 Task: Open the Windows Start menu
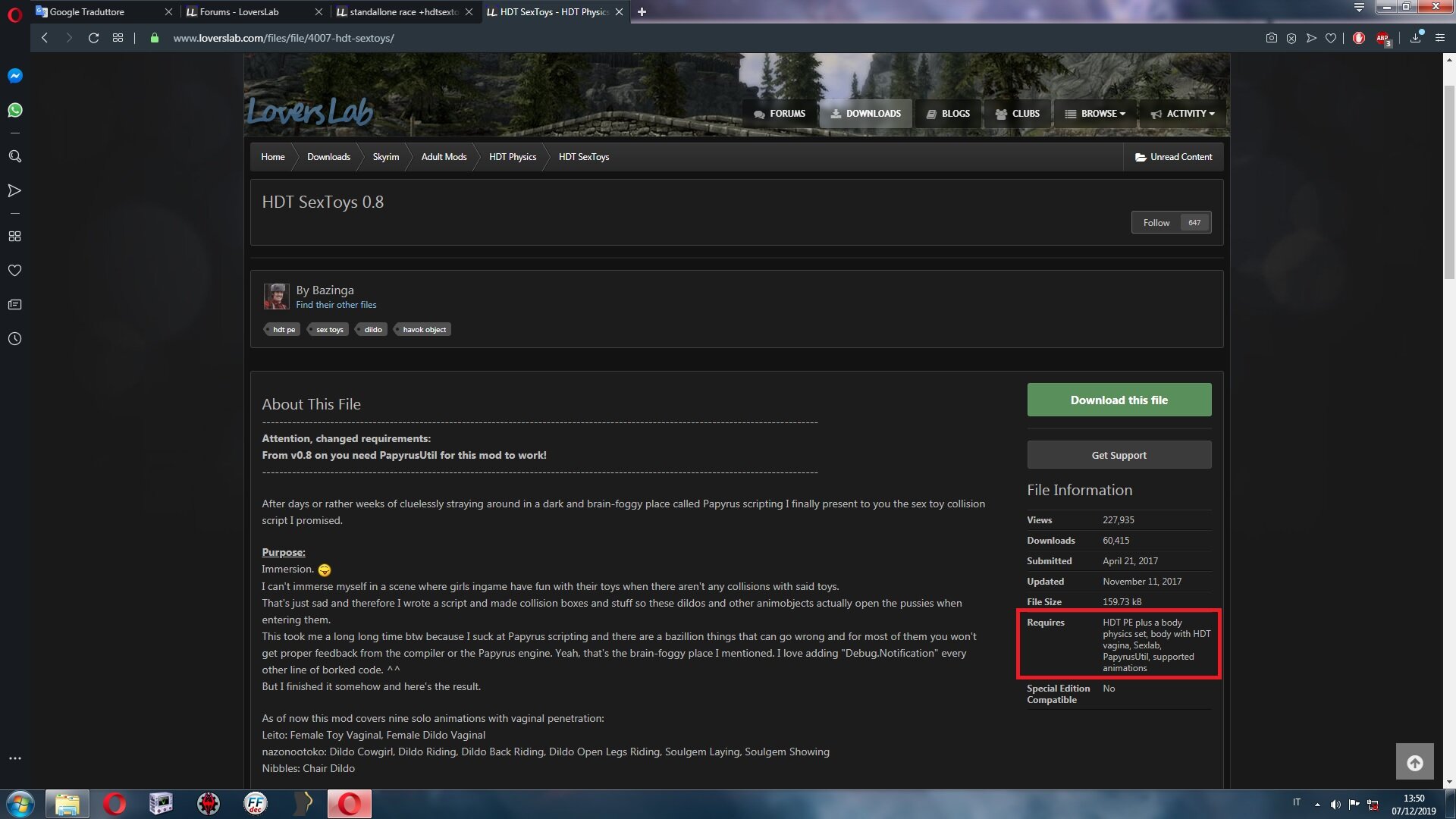pyautogui.click(x=20, y=804)
